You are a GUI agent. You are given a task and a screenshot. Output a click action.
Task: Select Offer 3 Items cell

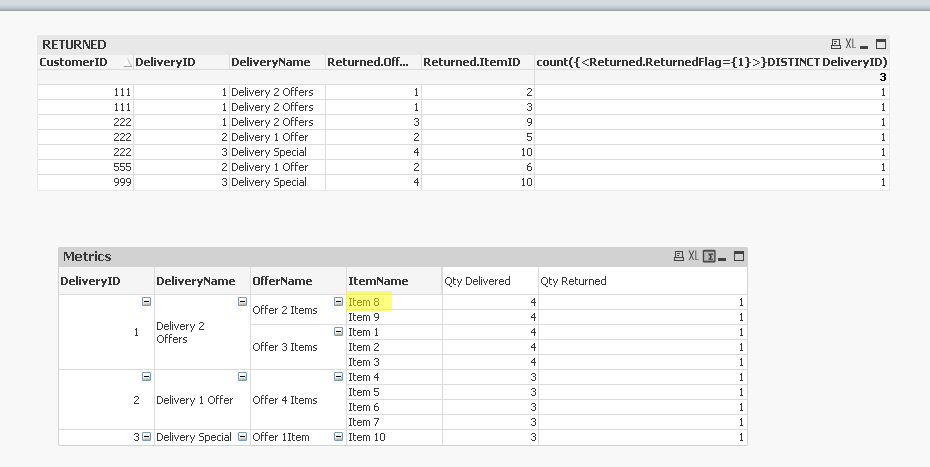(299, 347)
